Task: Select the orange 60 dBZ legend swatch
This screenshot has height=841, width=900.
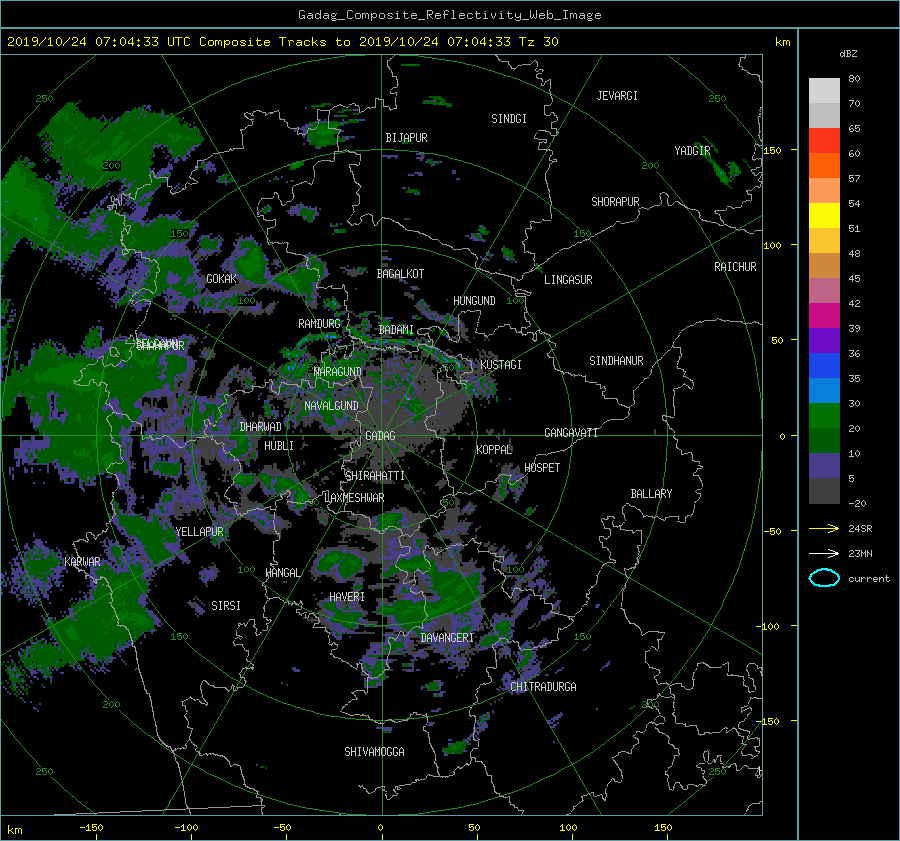Action: 824,165
